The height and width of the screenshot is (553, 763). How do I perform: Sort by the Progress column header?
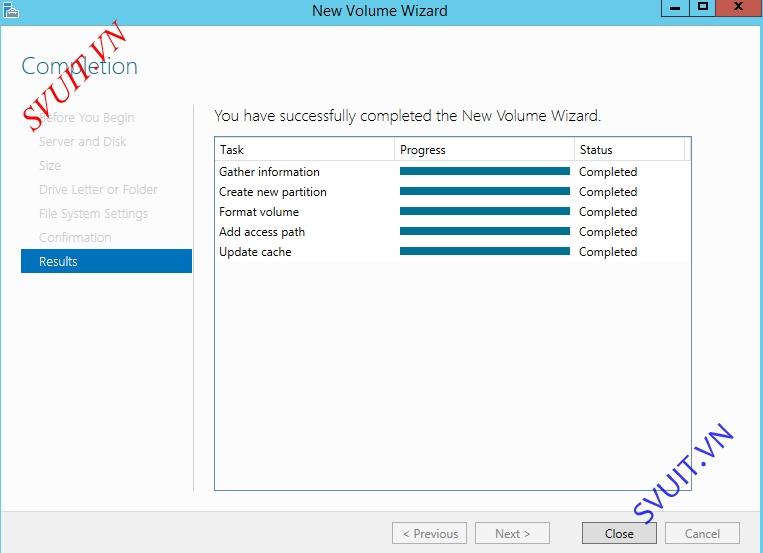point(484,149)
